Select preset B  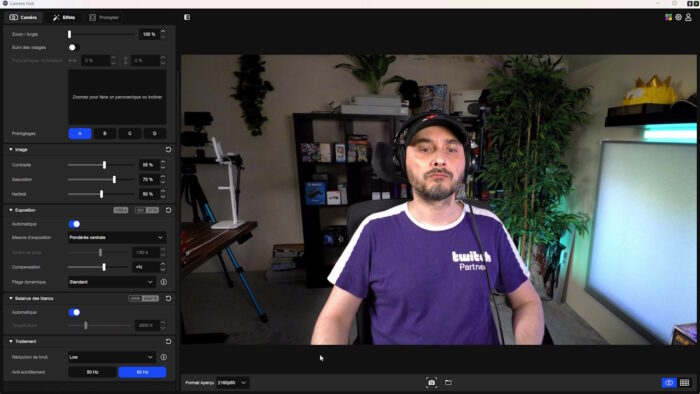(x=105, y=133)
